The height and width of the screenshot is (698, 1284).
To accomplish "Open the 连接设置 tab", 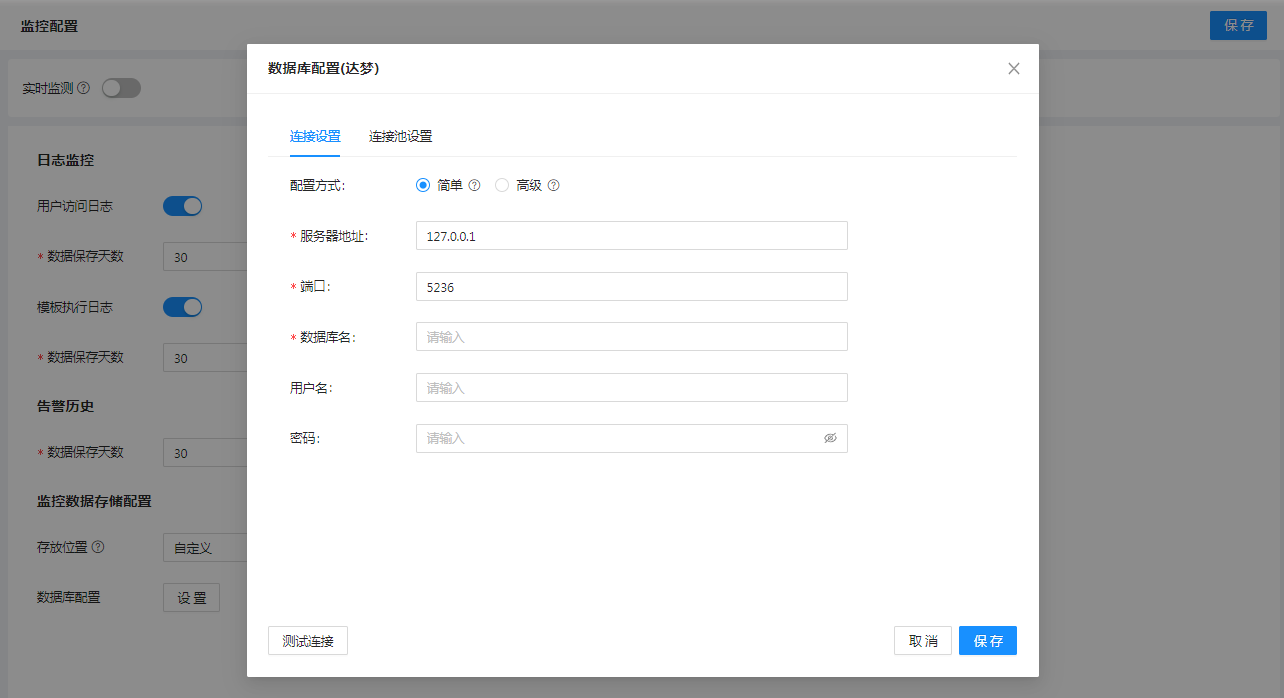I will pyautogui.click(x=315, y=137).
